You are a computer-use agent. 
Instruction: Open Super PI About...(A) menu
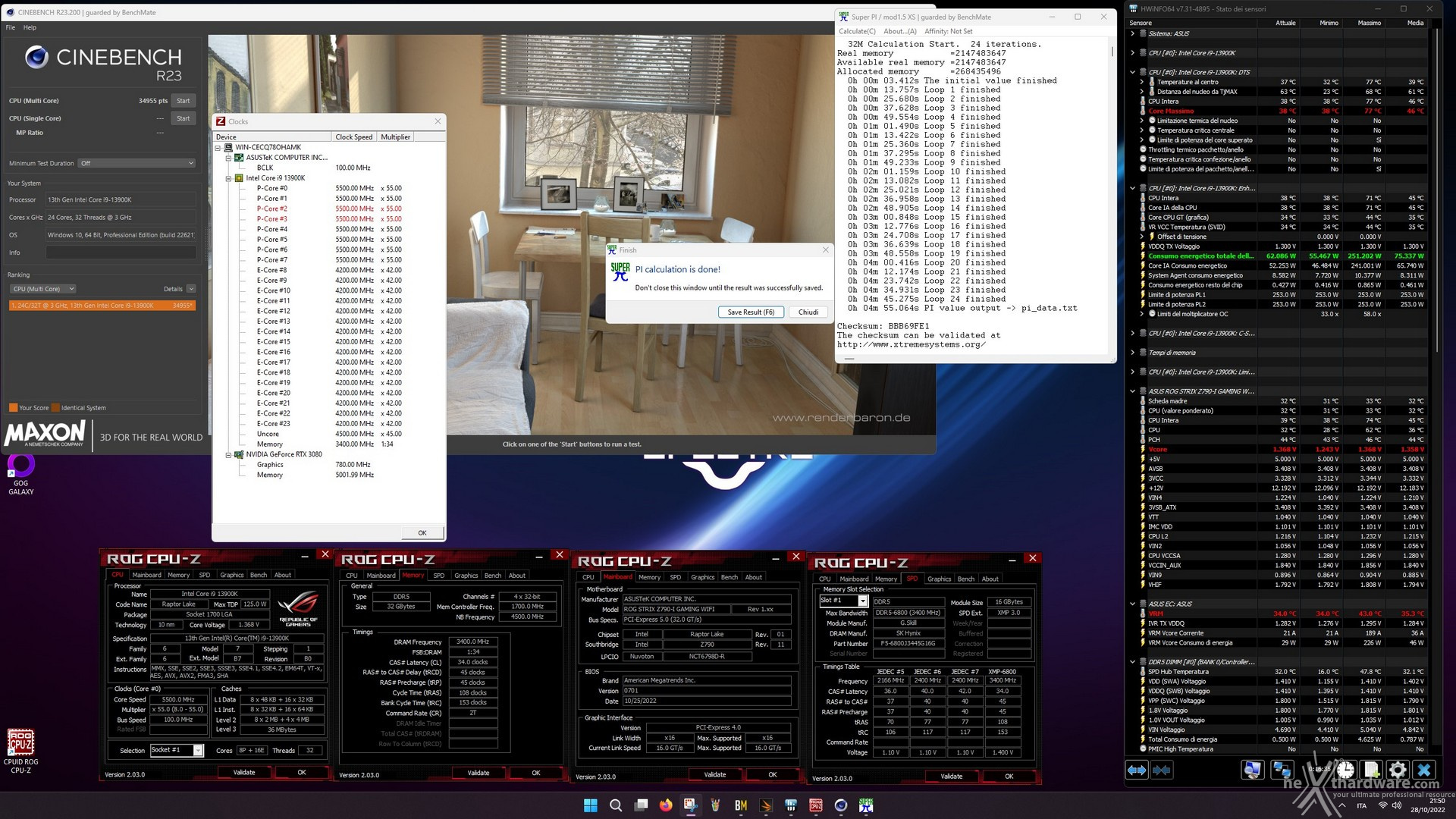900,31
